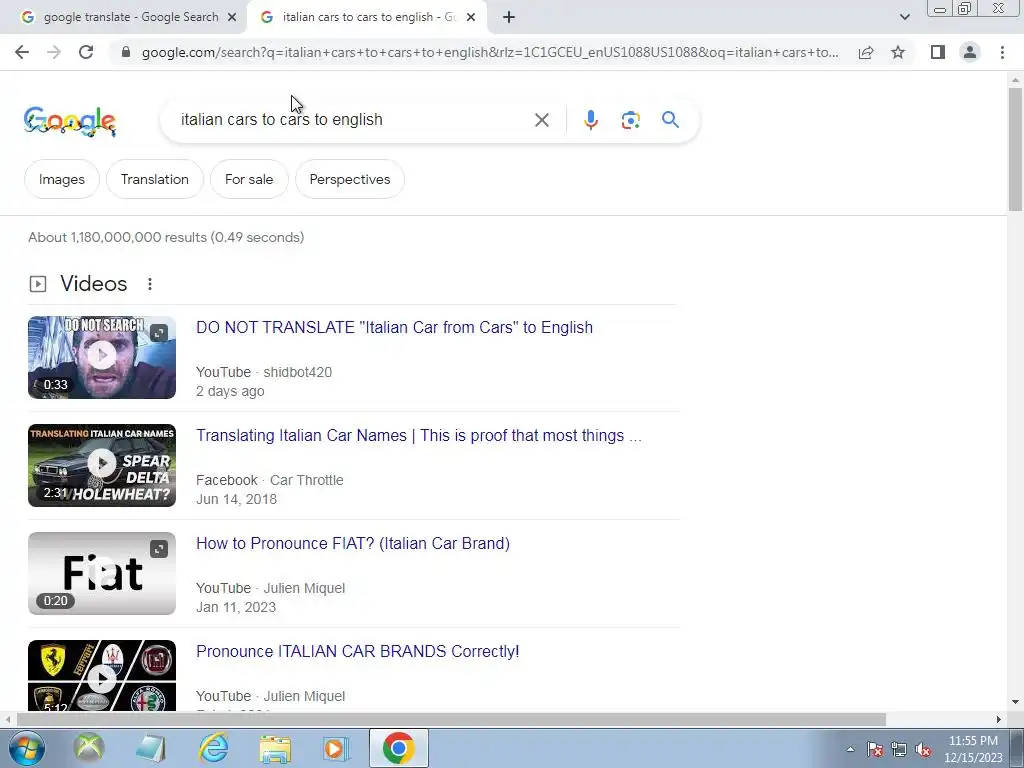This screenshot has width=1024, height=768.
Task: Open Action Center flag icon
Action: [875, 749]
